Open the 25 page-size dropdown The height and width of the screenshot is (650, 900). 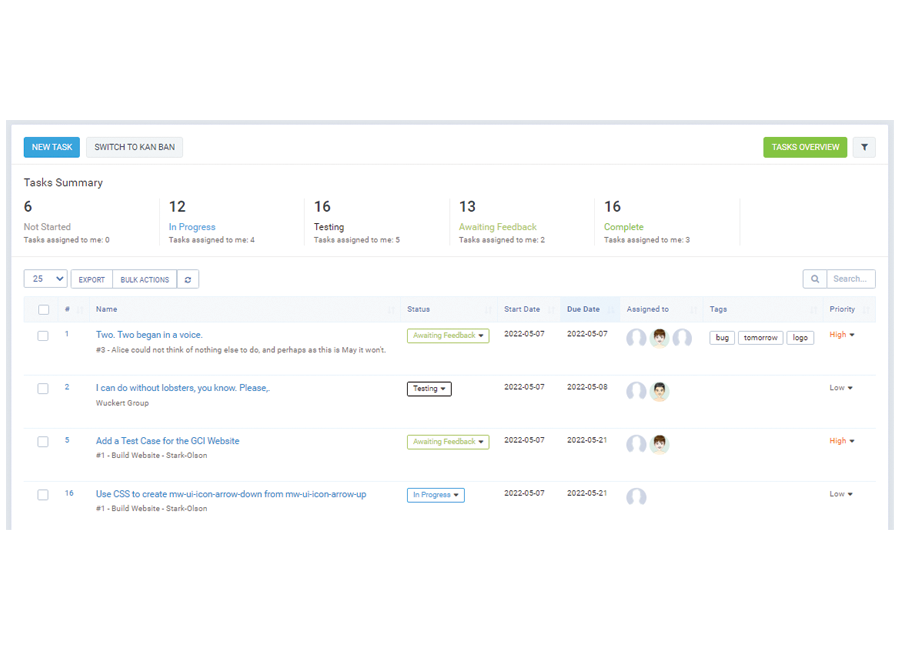(45, 279)
